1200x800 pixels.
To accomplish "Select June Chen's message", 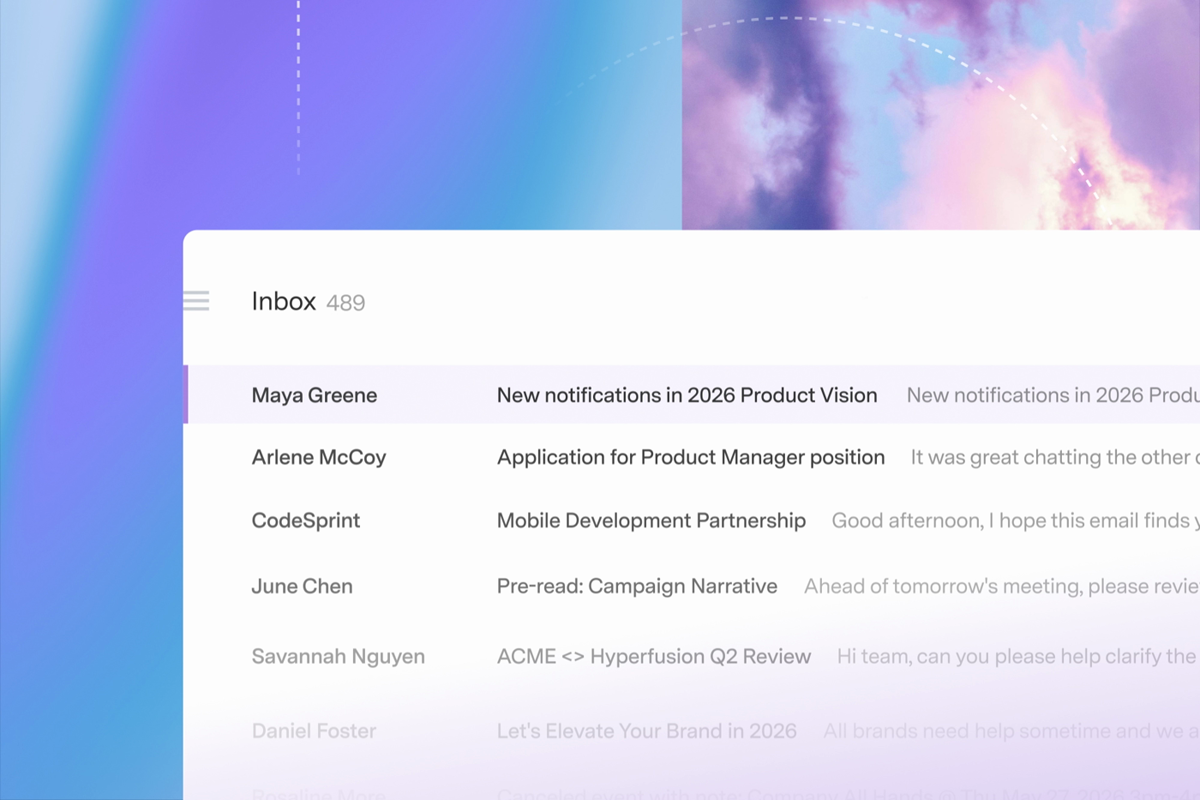I will pos(692,586).
